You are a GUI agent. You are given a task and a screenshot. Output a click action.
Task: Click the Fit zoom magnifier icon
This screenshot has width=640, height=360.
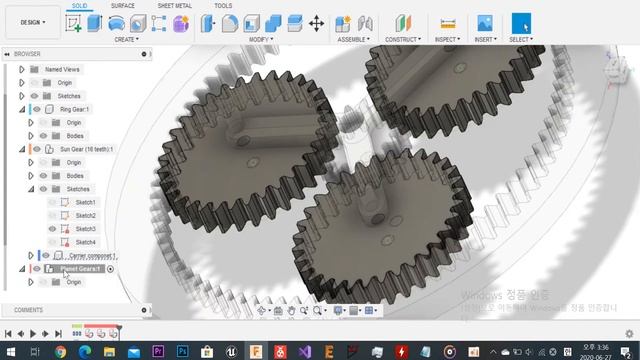317,311
